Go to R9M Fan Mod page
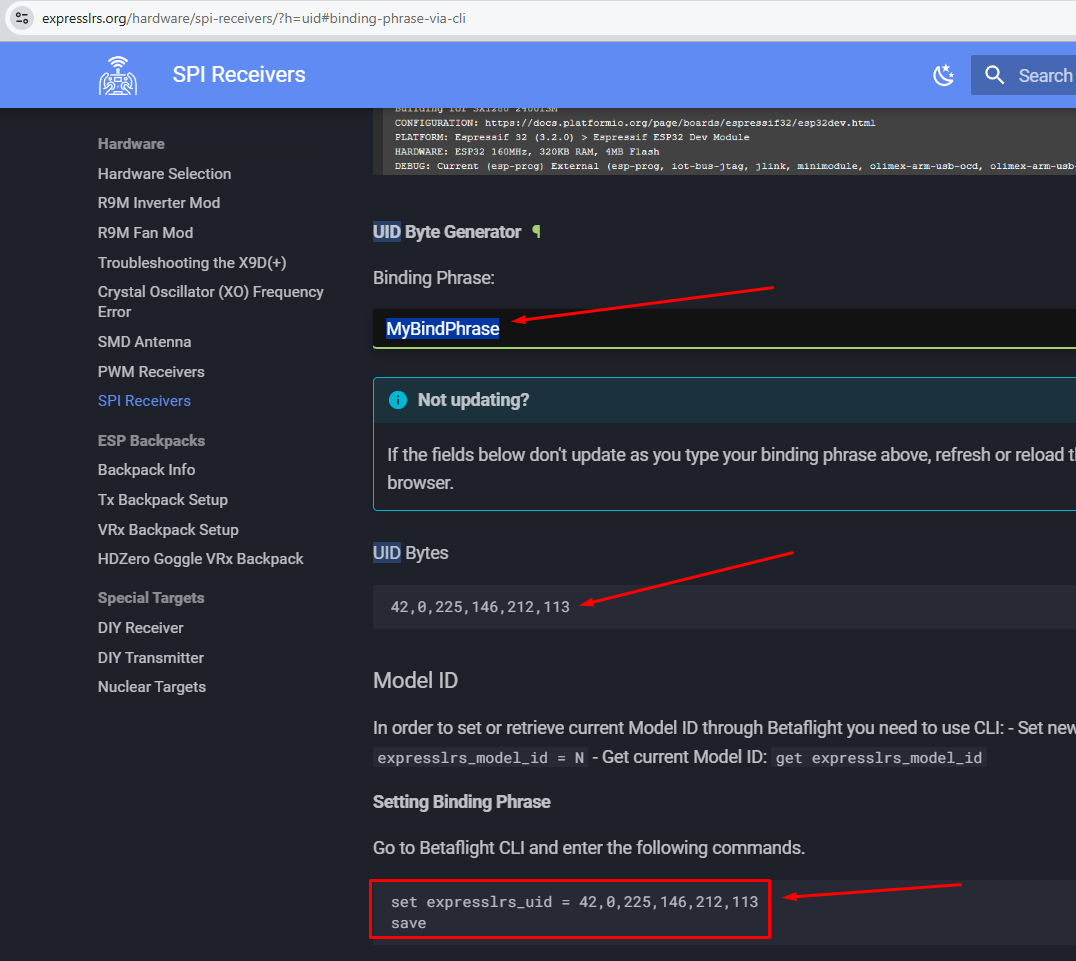Screen dimensions: 1076x961 pos(145,232)
